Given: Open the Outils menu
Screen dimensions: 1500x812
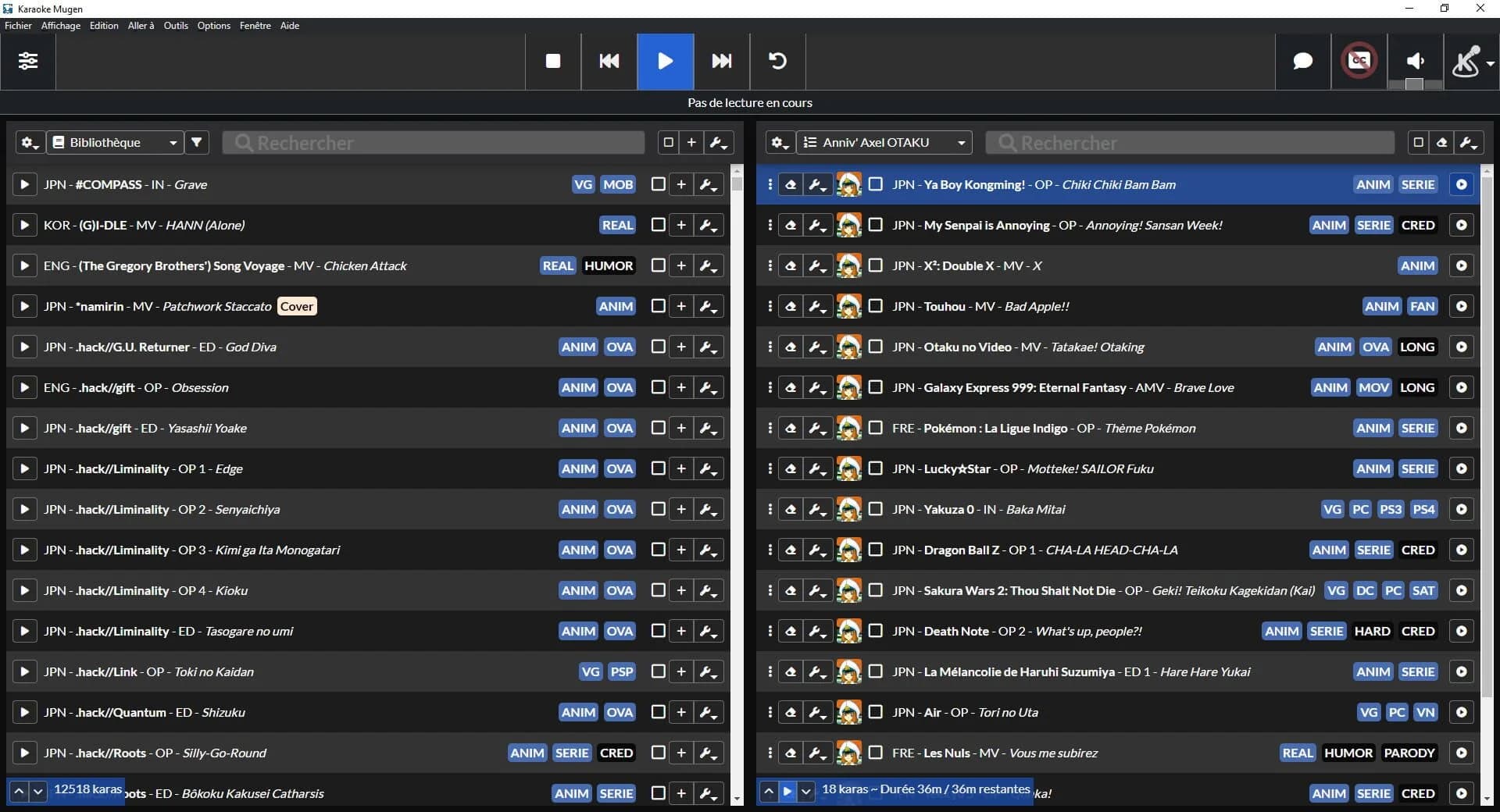Looking at the screenshot, I should pos(175,25).
